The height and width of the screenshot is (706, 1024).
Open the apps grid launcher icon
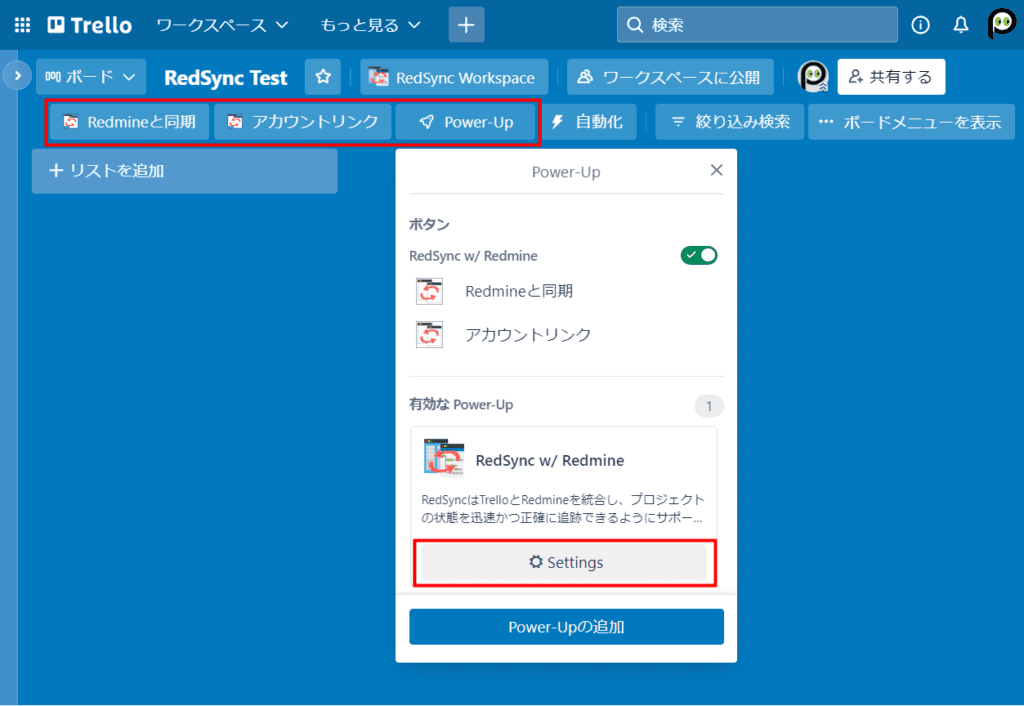click(22, 24)
